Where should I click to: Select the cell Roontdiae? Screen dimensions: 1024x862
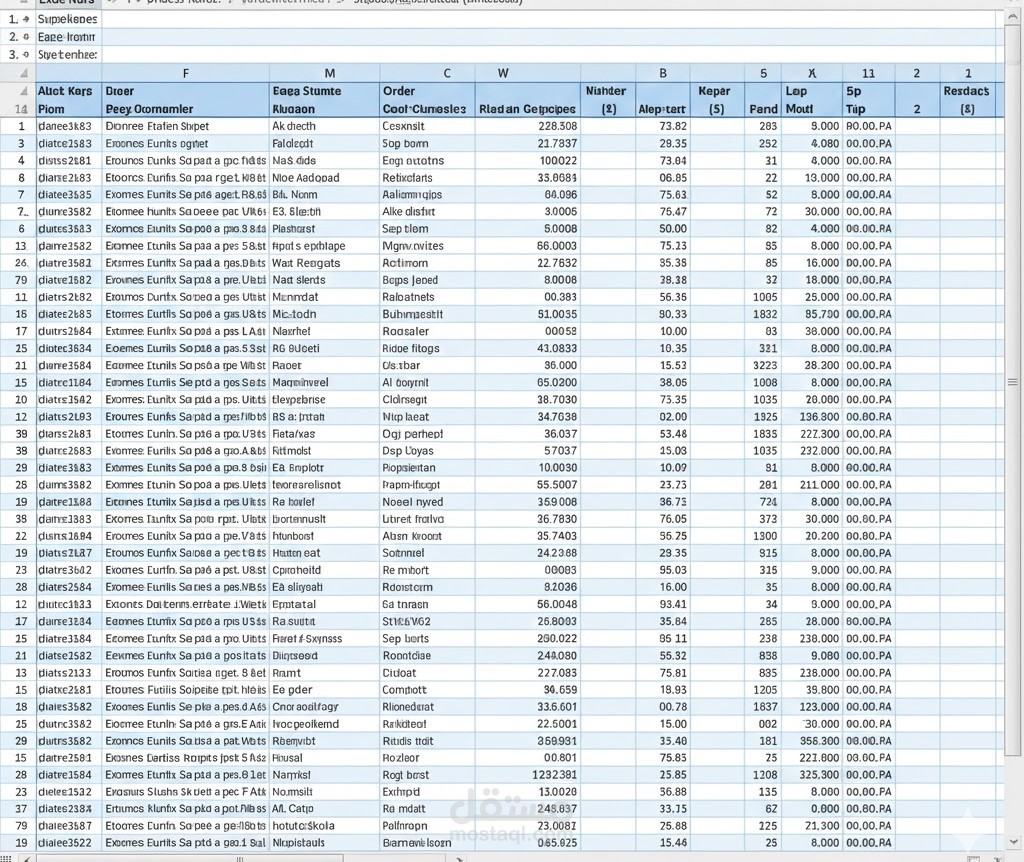[x=427, y=656]
